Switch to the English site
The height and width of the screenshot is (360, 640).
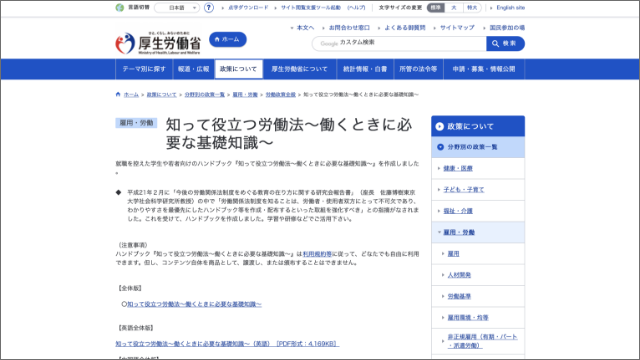[x=511, y=8]
